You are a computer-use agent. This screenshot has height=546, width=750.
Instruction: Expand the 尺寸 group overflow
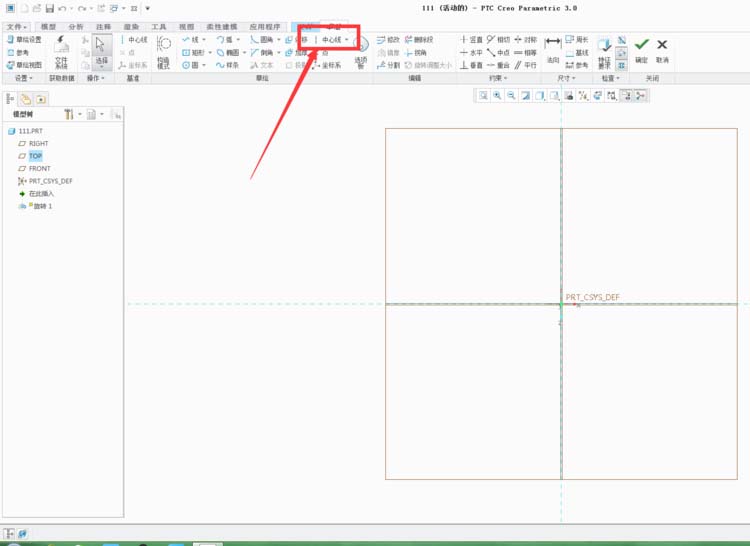coord(567,78)
